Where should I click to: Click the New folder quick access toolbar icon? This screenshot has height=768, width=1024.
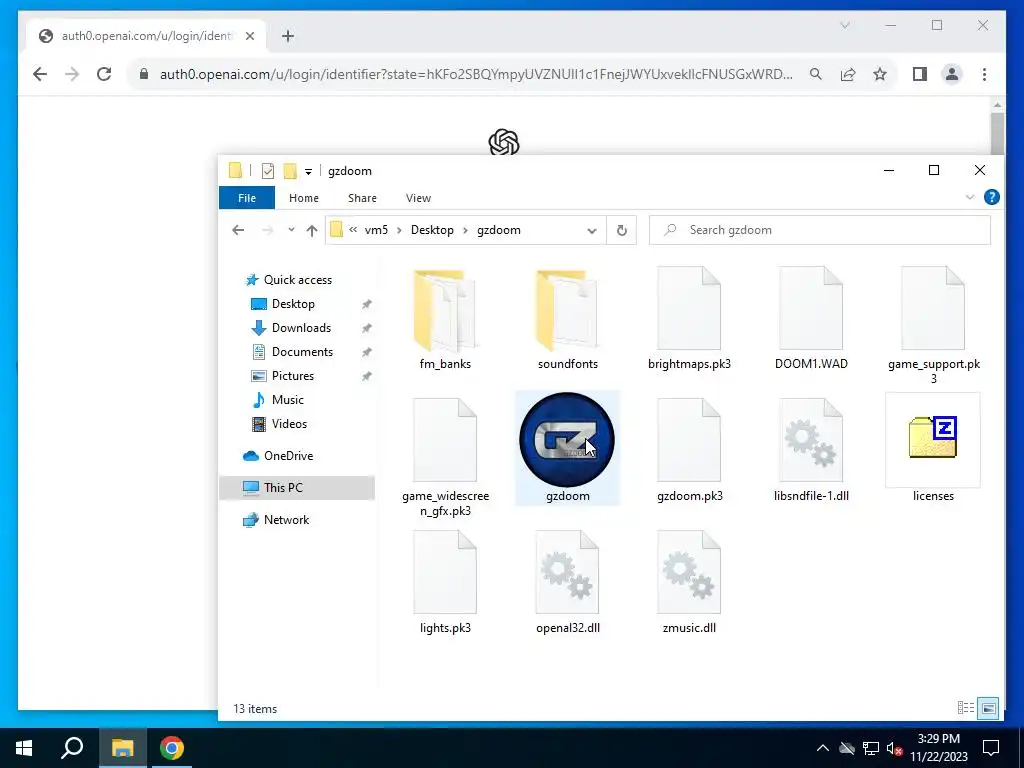click(x=290, y=171)
